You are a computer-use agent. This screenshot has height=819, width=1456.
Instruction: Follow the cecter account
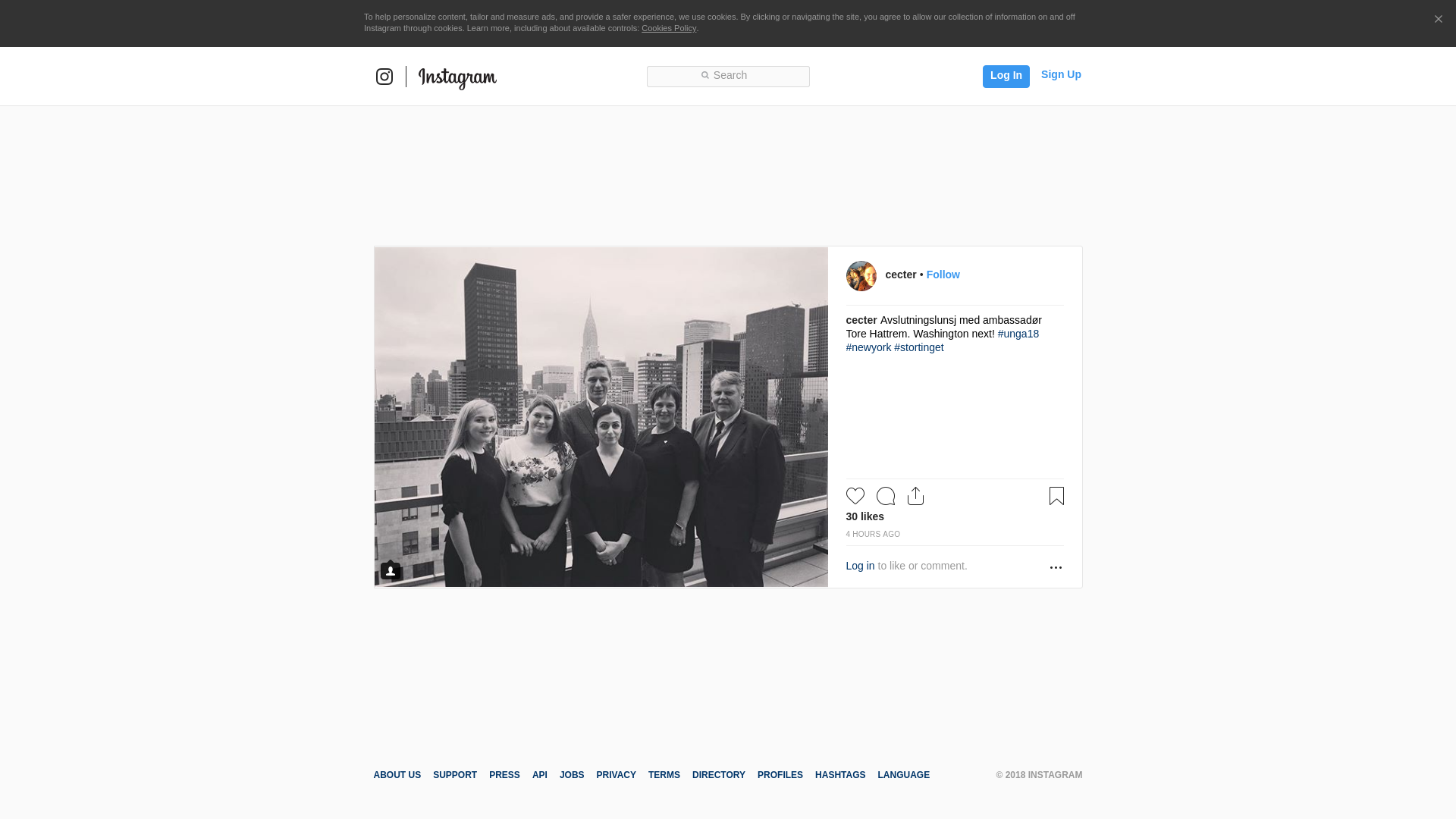coord(943,275)
